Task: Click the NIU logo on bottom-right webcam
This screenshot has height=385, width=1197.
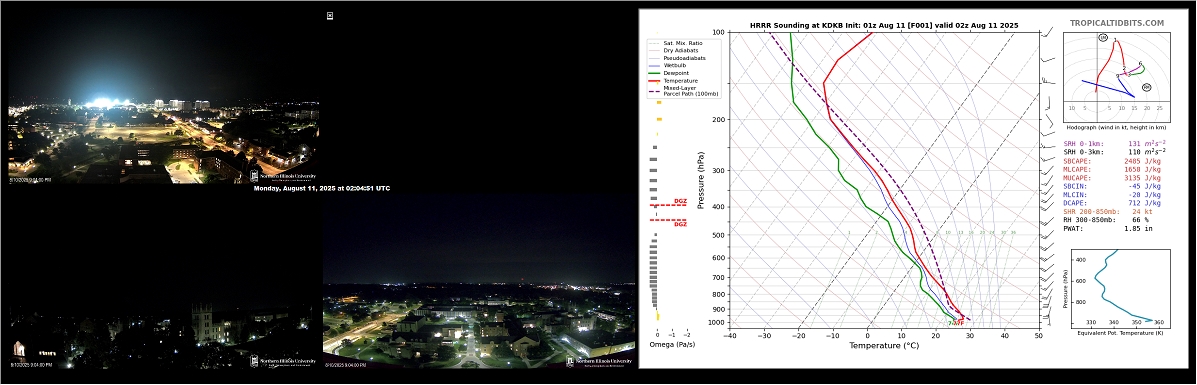Action: point(600,361)
